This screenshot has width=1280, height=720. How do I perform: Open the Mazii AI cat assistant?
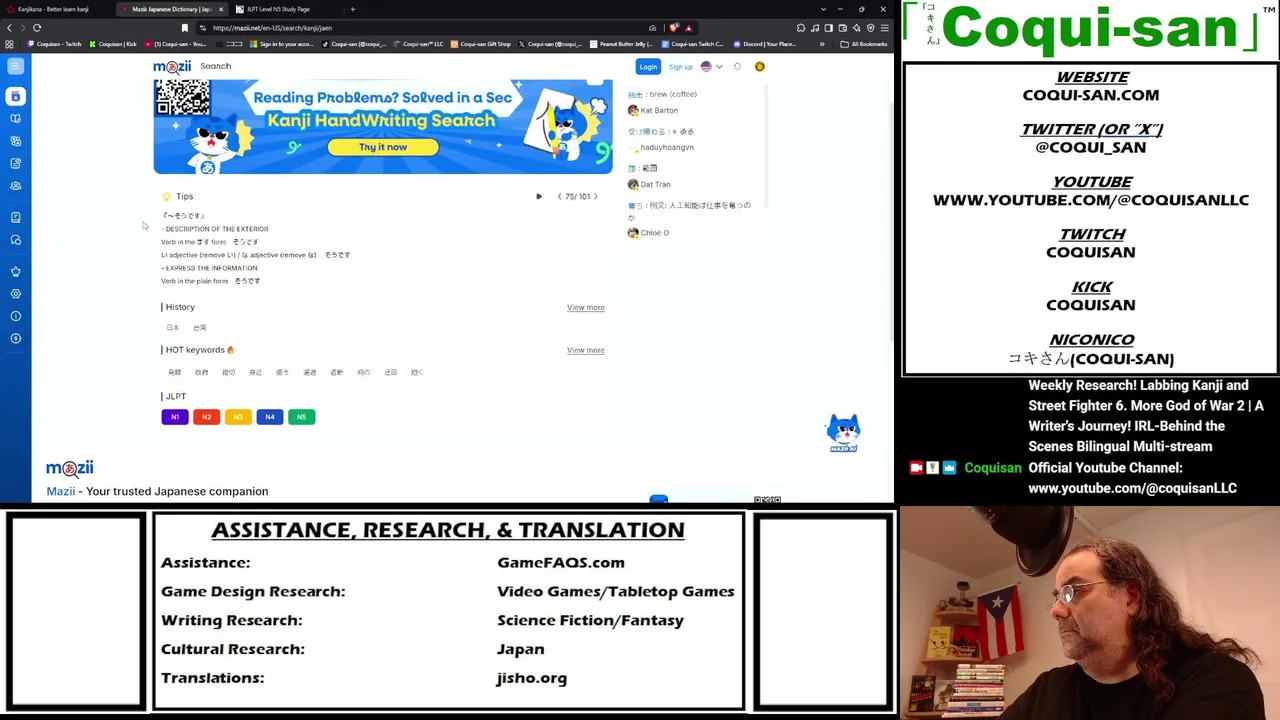843,434
